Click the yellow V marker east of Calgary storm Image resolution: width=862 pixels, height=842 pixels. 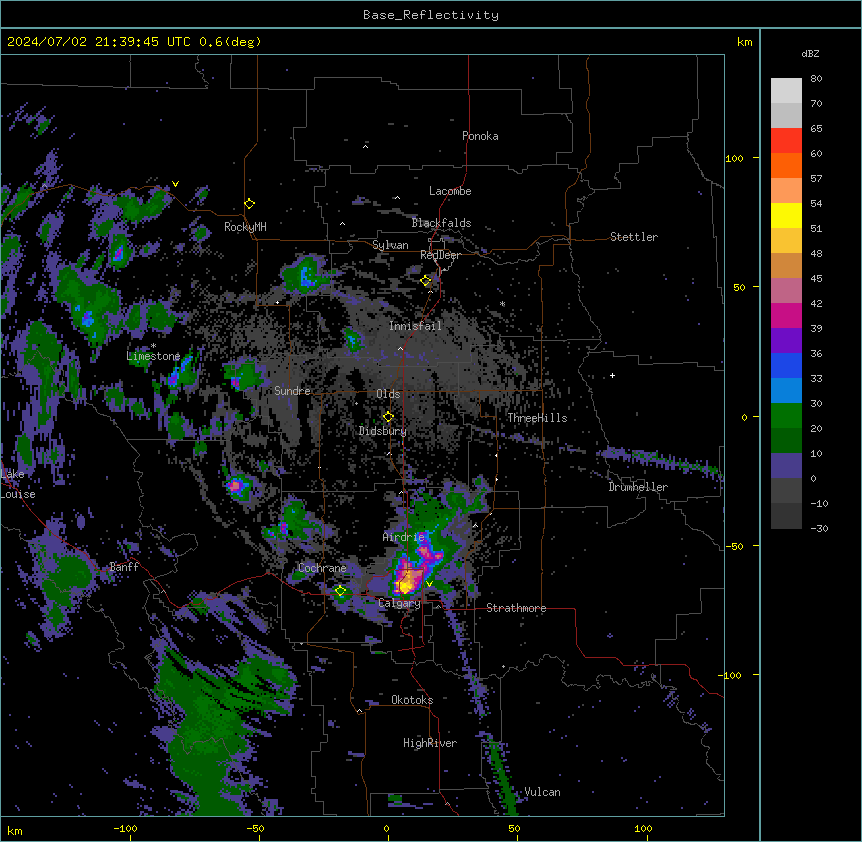point(429,584)
